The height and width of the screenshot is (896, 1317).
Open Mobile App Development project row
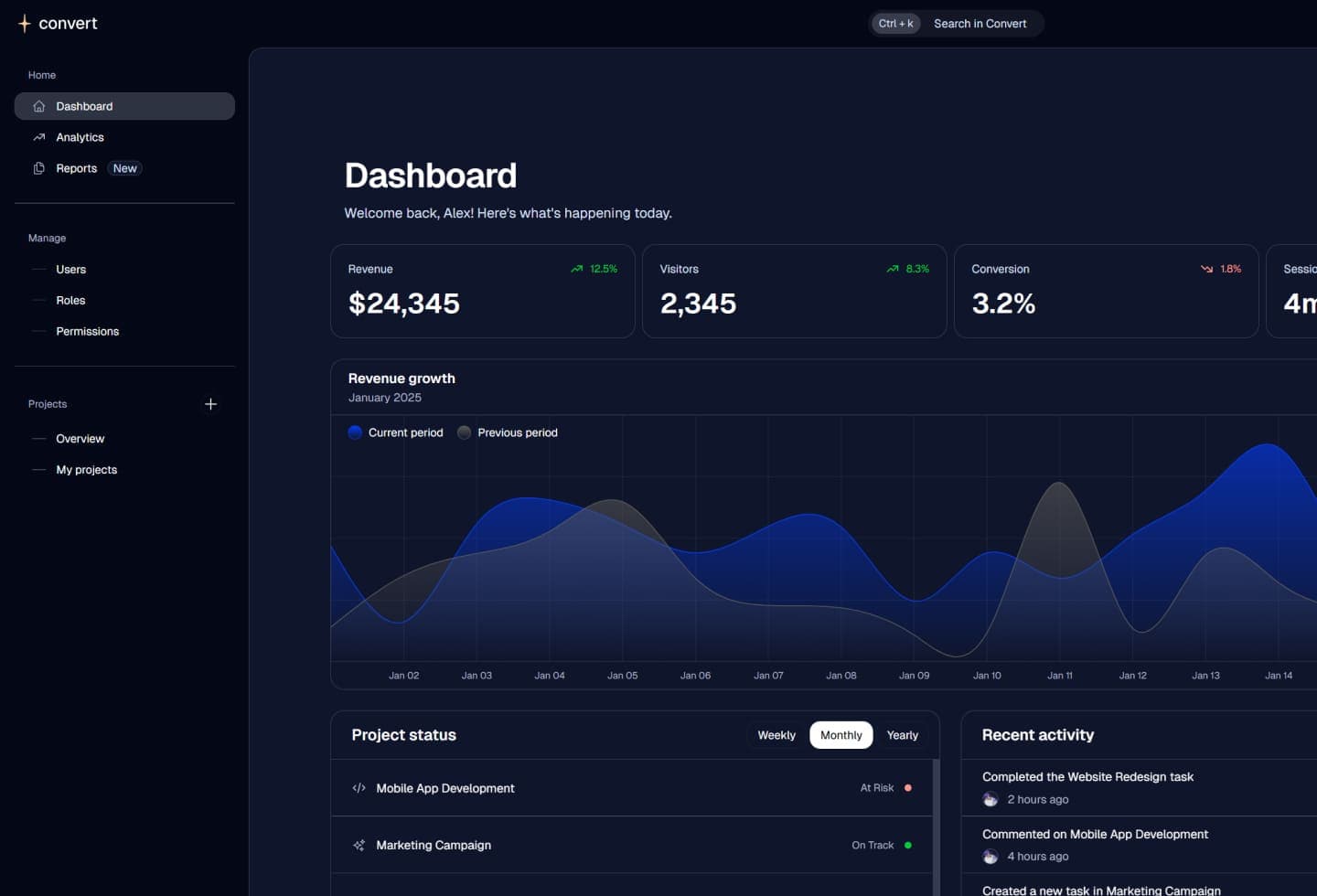pyautogui.click(x=631, y=788)
